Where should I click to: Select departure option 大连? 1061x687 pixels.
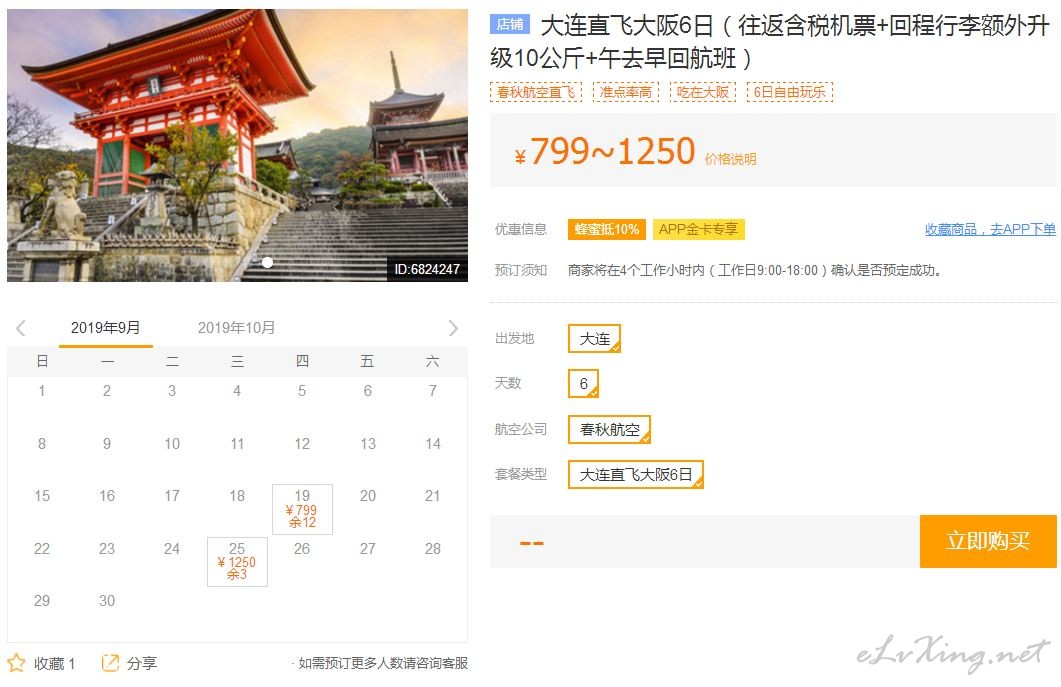[594, 338]
